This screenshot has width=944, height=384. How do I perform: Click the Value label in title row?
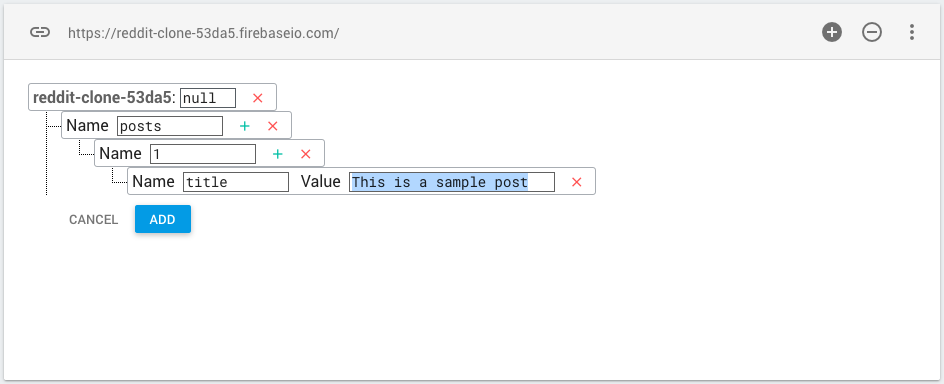click(320, 181)
